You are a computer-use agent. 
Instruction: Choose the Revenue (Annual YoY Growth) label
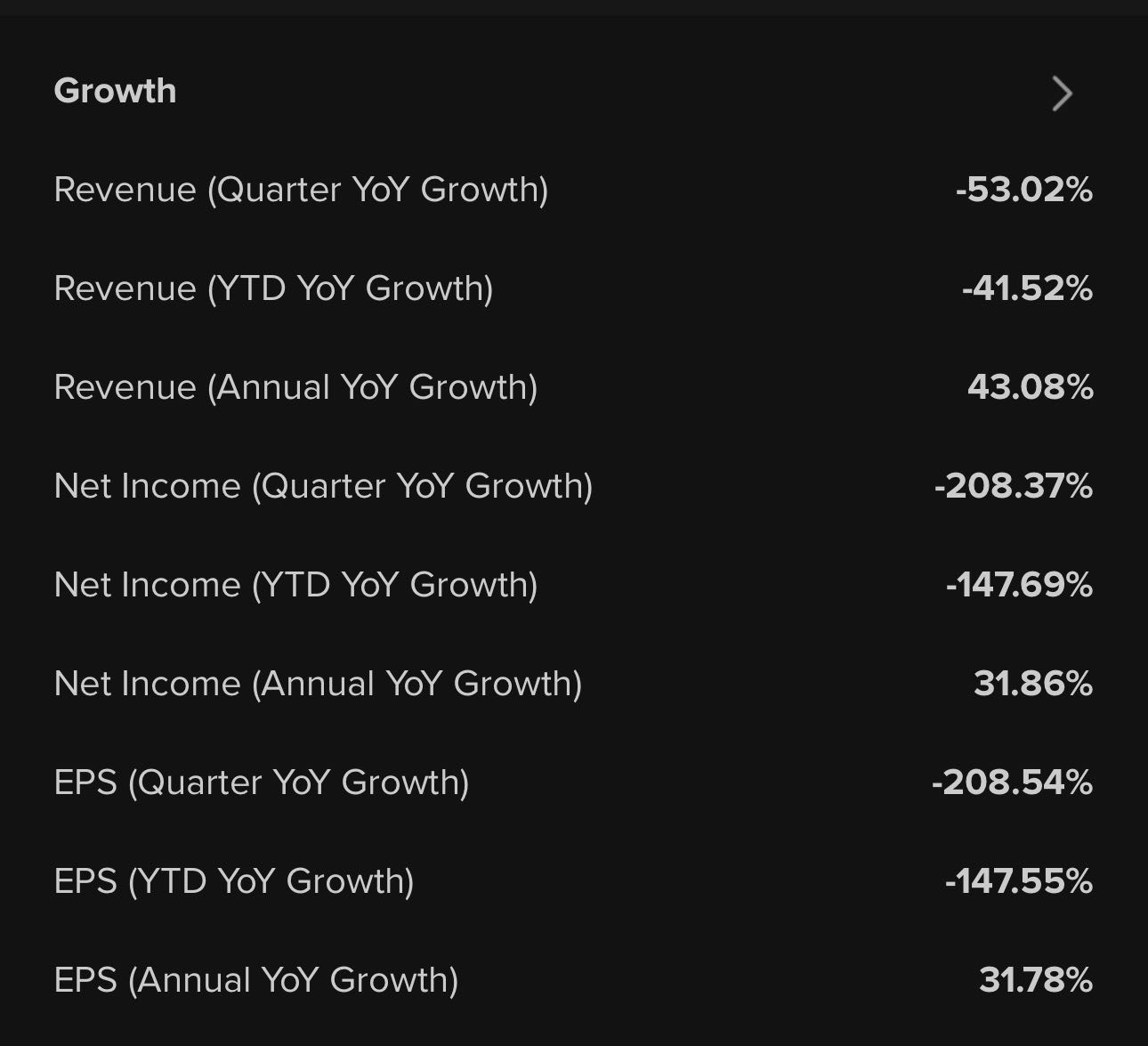tap(295, 387)
